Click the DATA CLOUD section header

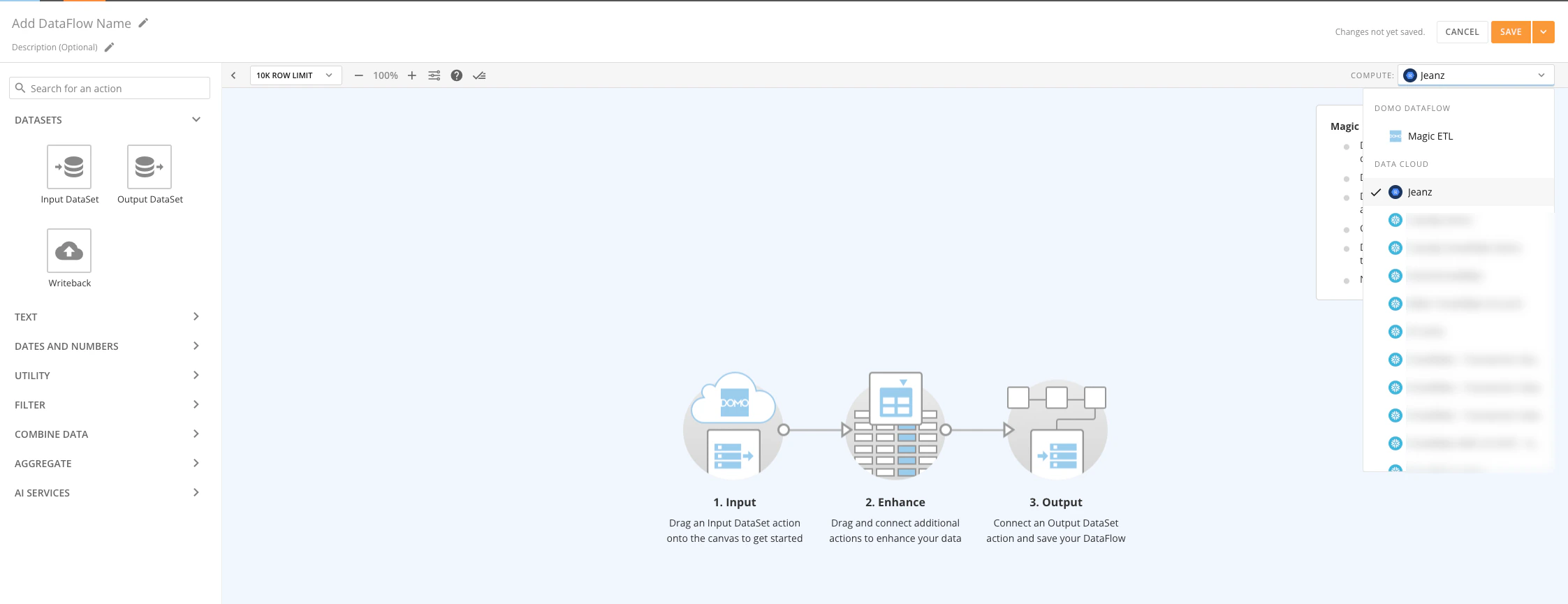click(x=1401, y=164)
